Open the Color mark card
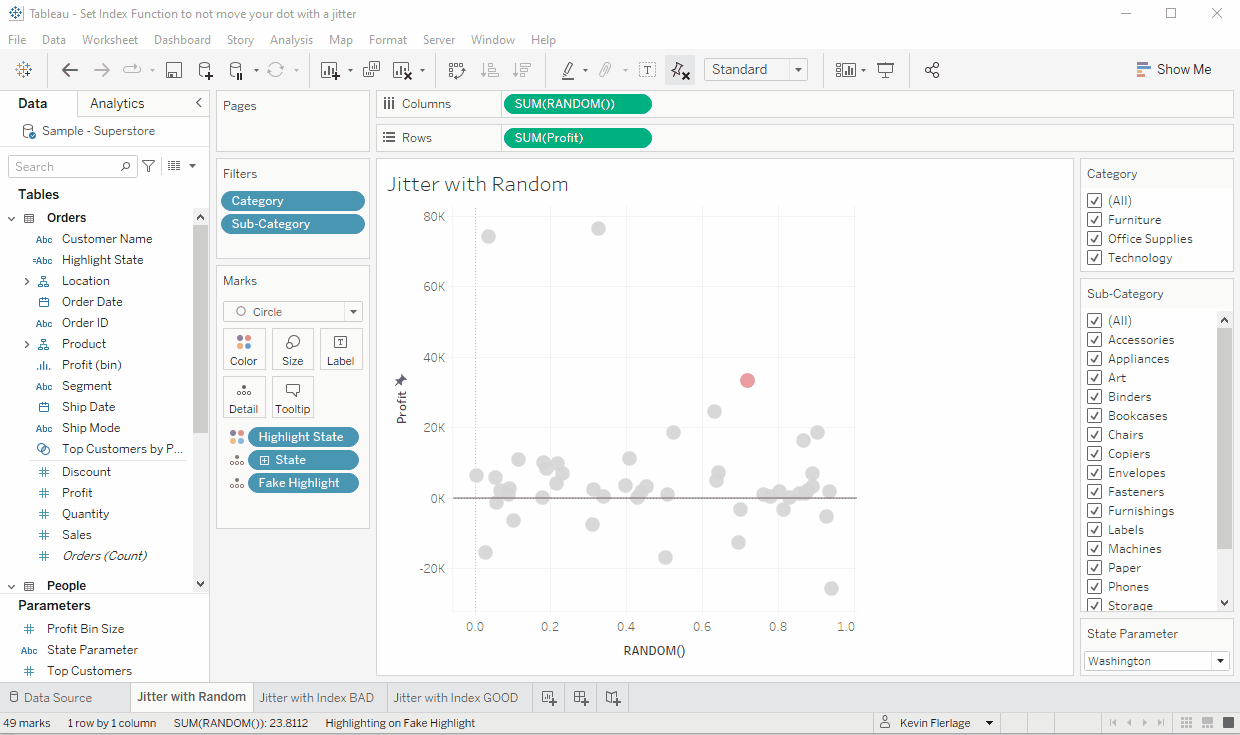 [244, 350]
